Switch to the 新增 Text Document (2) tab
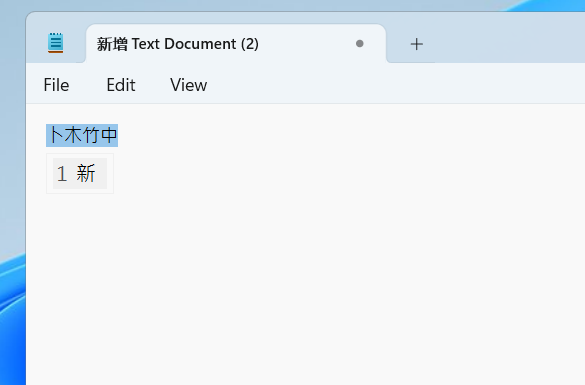Image resolution: width=585 pixels, height=385 pixels. click(x=178, y=44)
